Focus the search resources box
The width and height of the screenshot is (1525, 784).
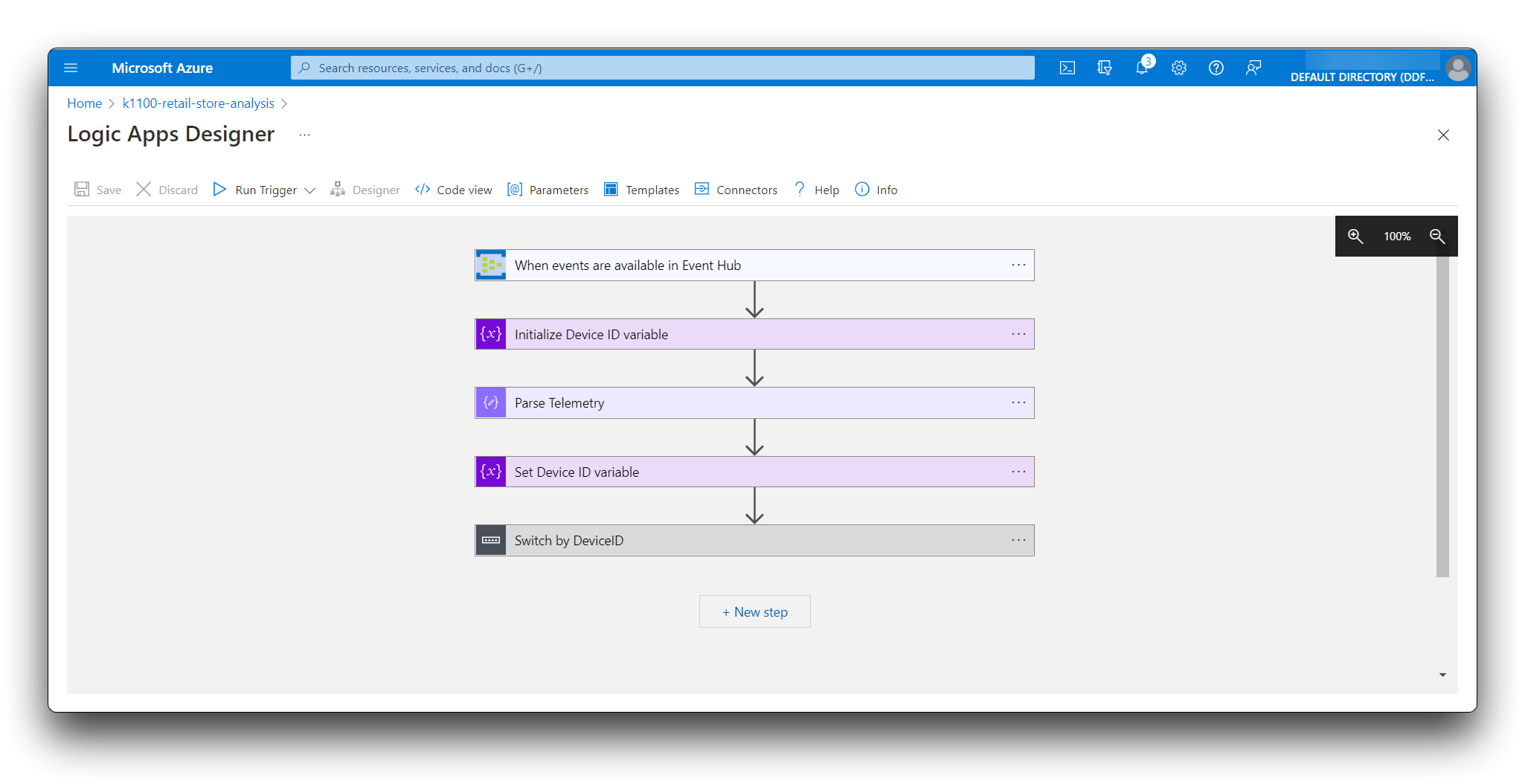coord(662,68)
